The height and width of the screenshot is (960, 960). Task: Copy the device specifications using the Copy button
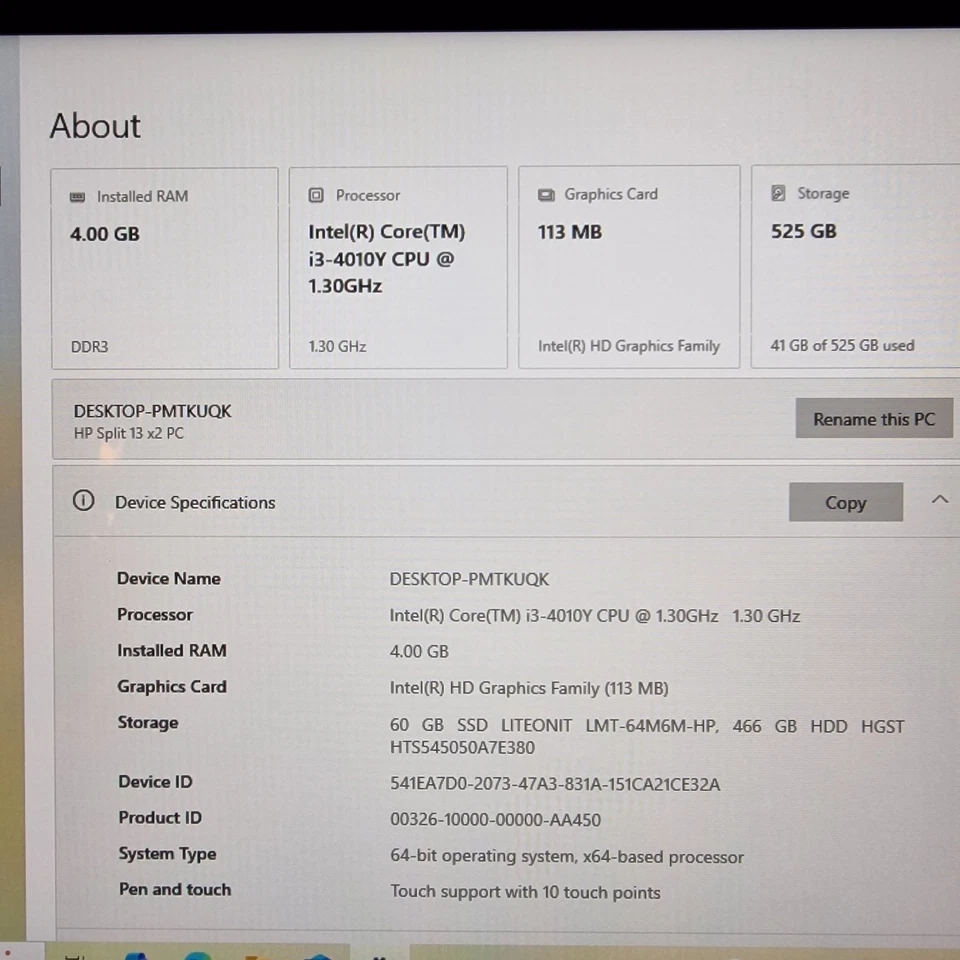pyautogui.click(x=845, y=502)
